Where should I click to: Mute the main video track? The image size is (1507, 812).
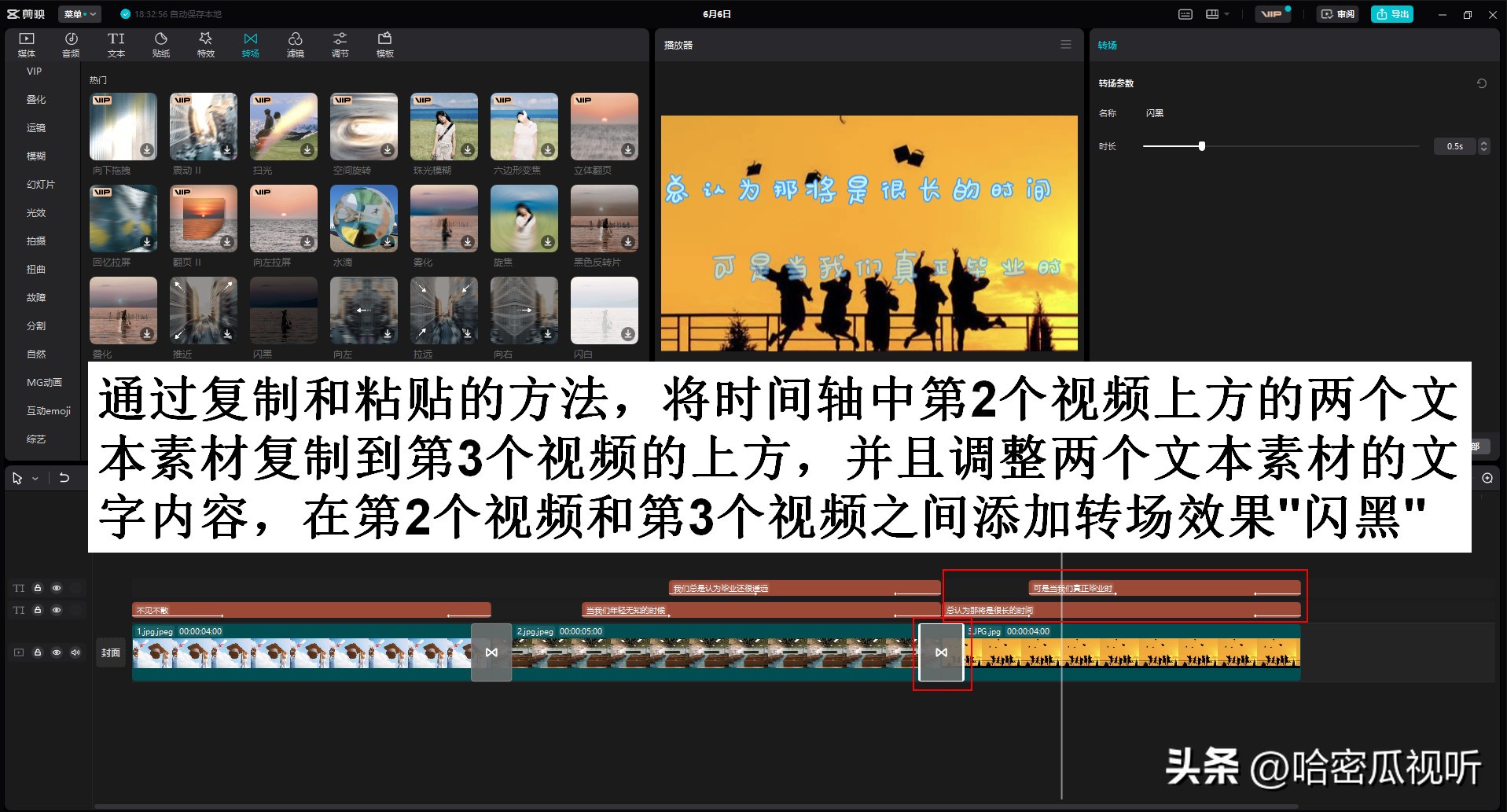(x=75, y=652)
